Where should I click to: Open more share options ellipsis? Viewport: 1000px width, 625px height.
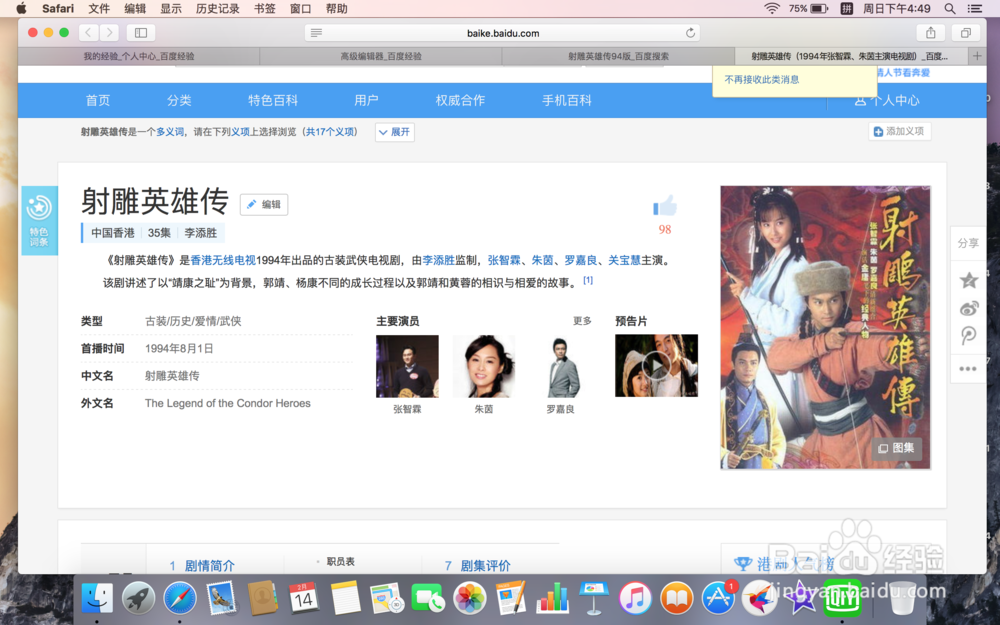coord(968,369)
